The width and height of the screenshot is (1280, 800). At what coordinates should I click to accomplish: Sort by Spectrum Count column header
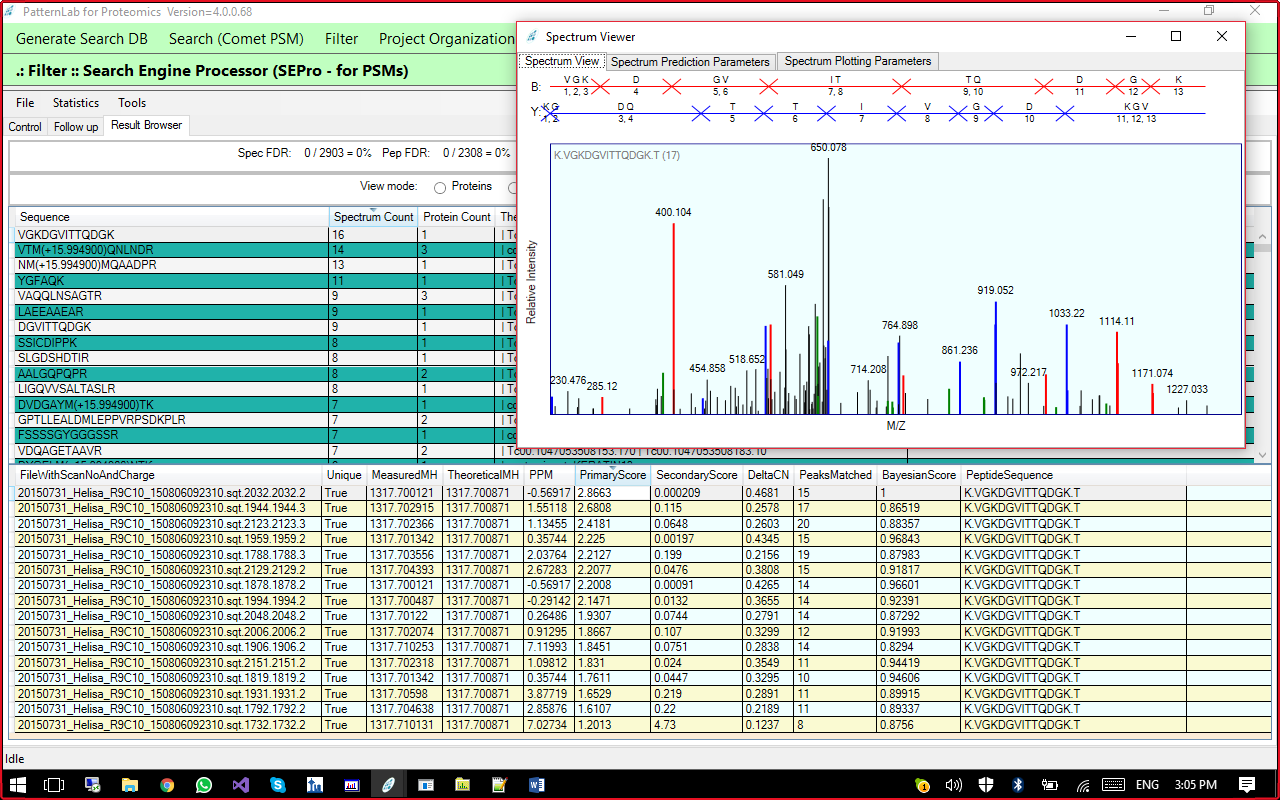[374, 217]
